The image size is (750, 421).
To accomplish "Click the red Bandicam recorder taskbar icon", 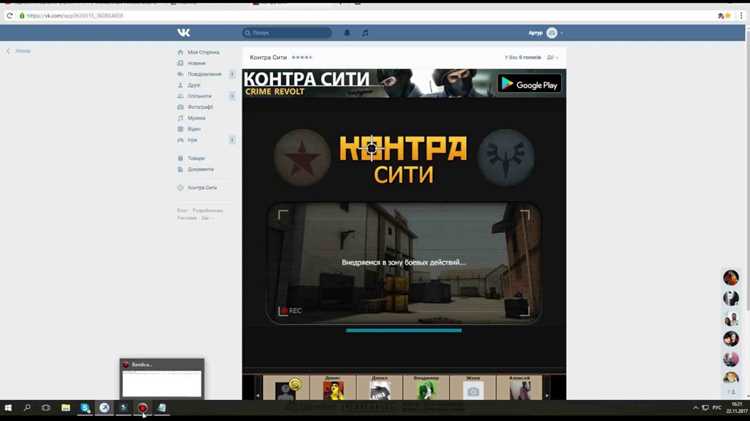I will (x=143, y=408).
